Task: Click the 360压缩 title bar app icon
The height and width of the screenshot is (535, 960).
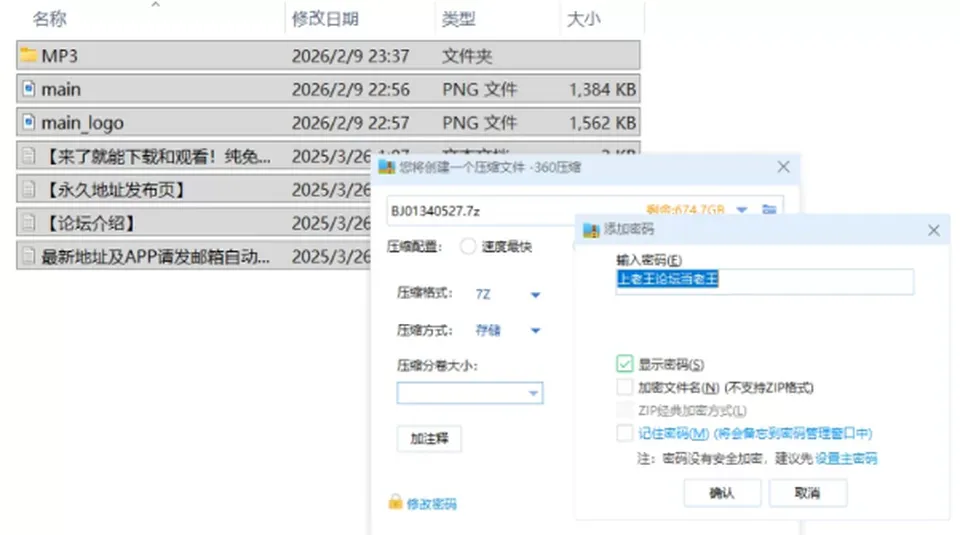Action: [386, 167]
